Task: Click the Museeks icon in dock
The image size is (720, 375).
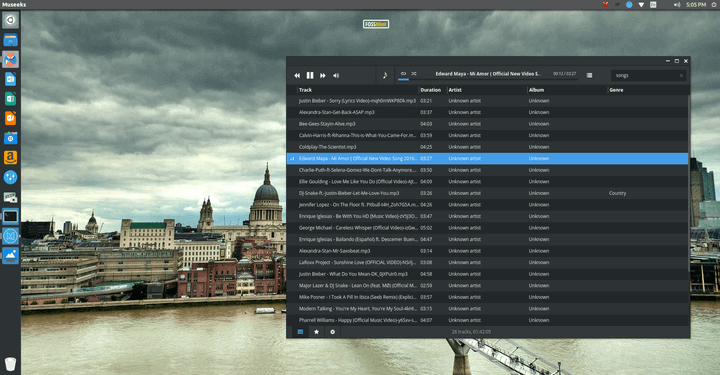Action: click(10, 236)
